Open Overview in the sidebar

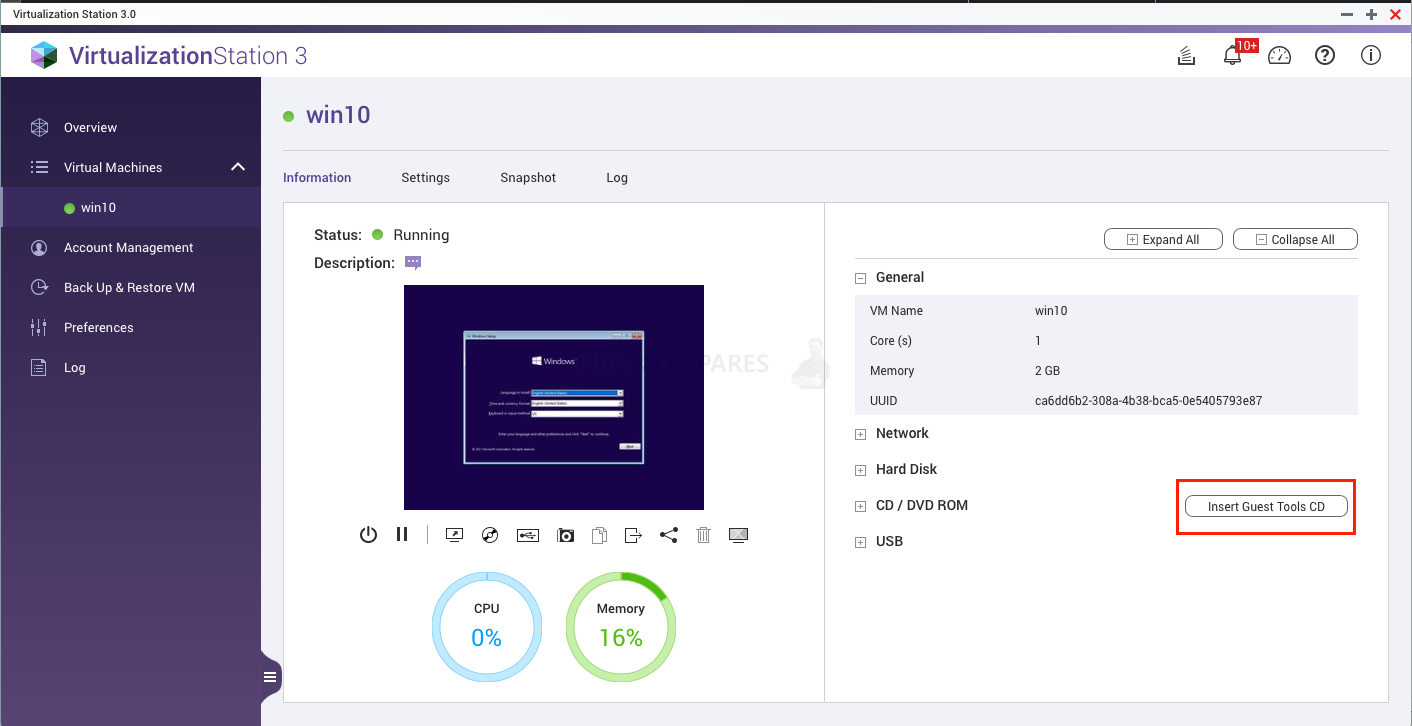(x=90, y=127)
